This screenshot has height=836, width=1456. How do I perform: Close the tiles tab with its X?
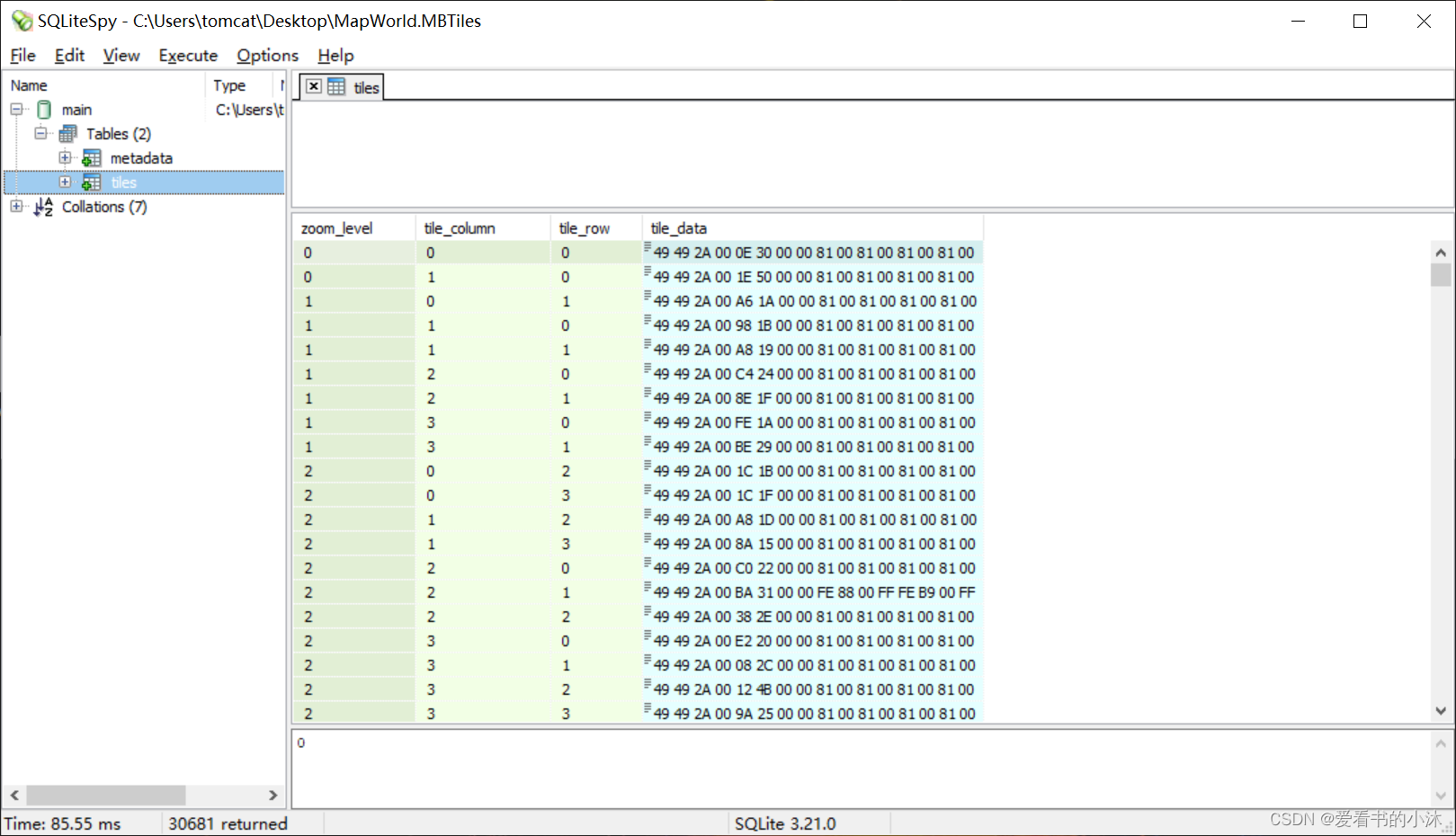pyautogui.click(x=314, y=86)
